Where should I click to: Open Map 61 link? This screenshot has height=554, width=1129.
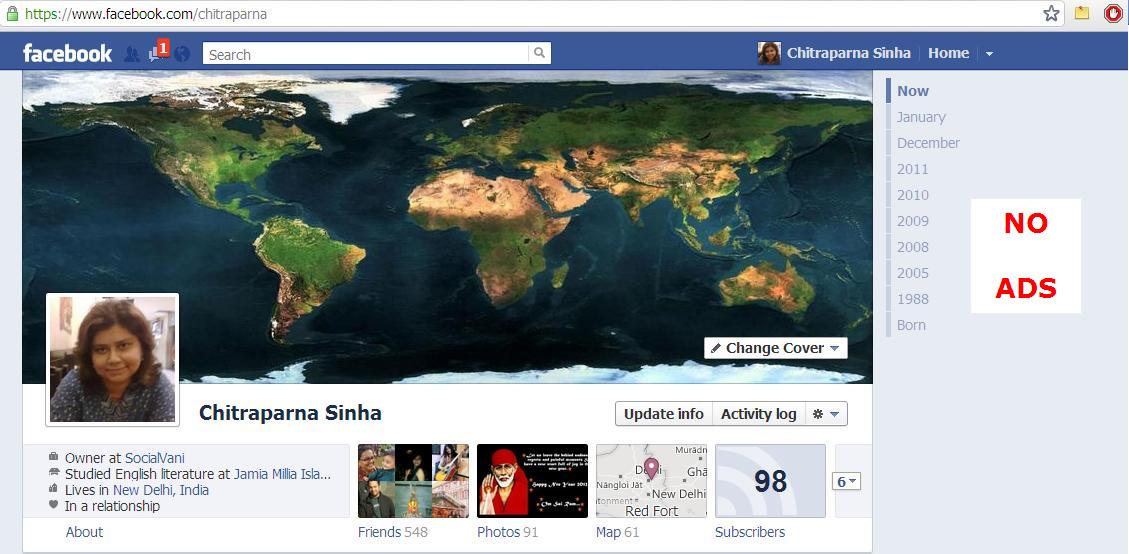point(618,532)
